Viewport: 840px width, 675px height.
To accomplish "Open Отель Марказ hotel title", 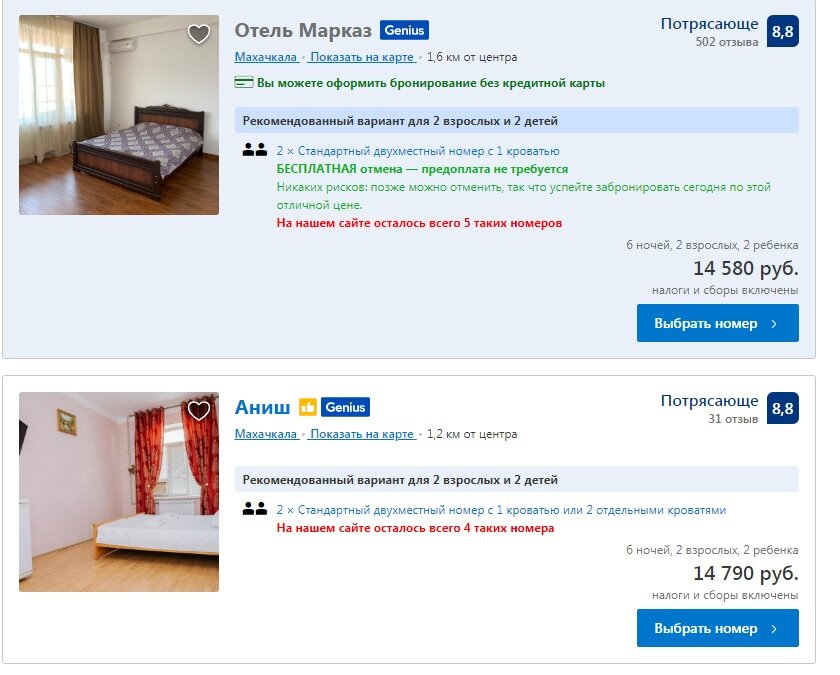I will [x=303, y=31].
